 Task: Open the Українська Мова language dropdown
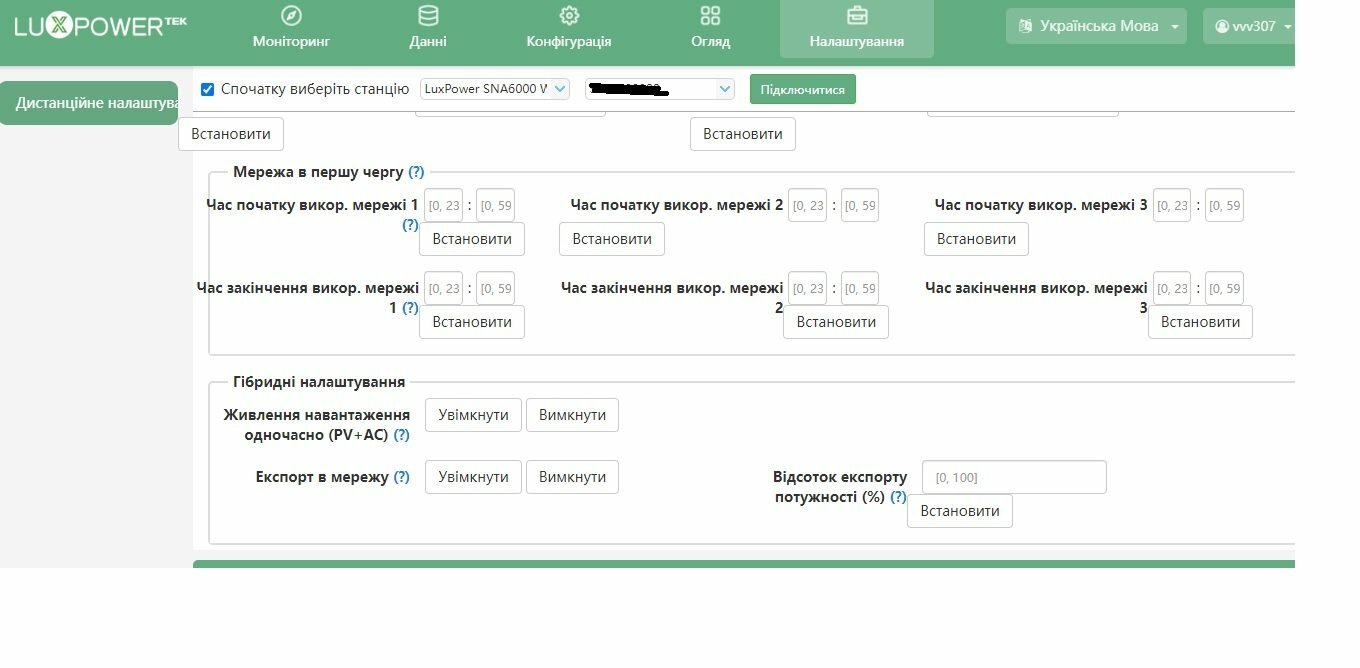pyautogui.click(x=1096, y=26)
